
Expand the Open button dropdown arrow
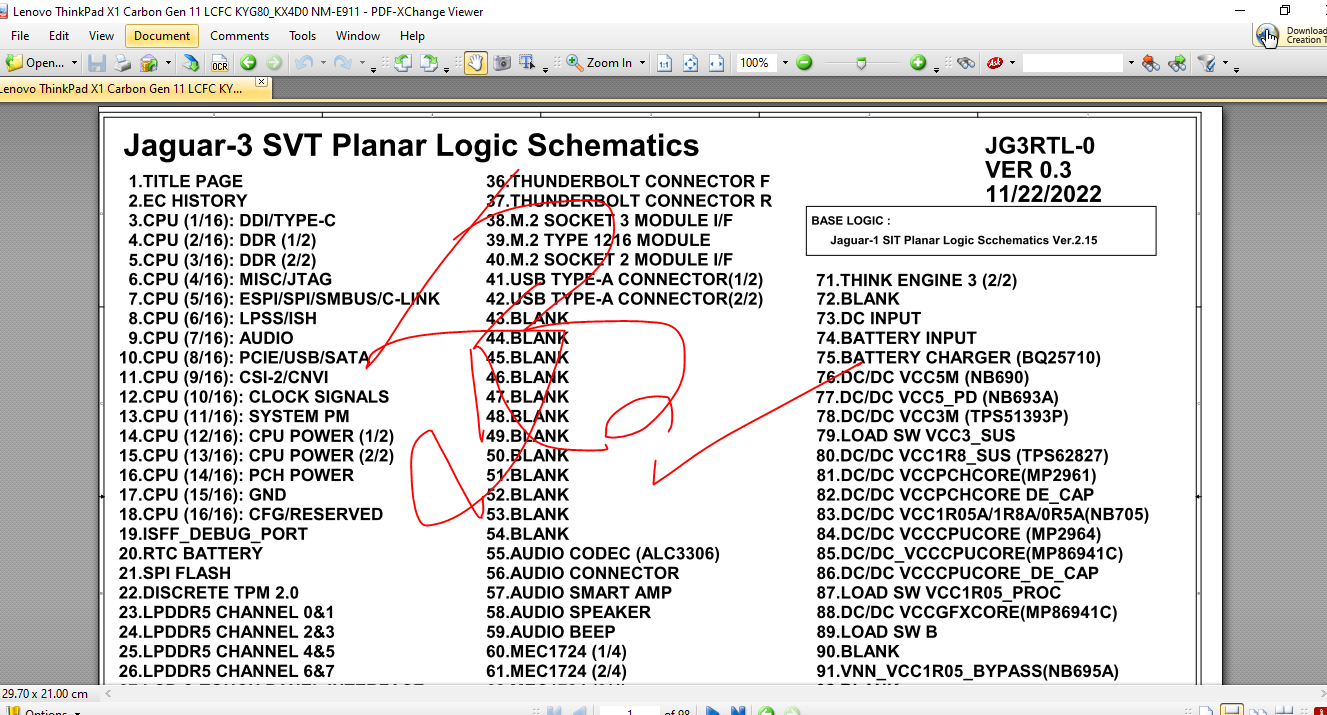[74, 63]
